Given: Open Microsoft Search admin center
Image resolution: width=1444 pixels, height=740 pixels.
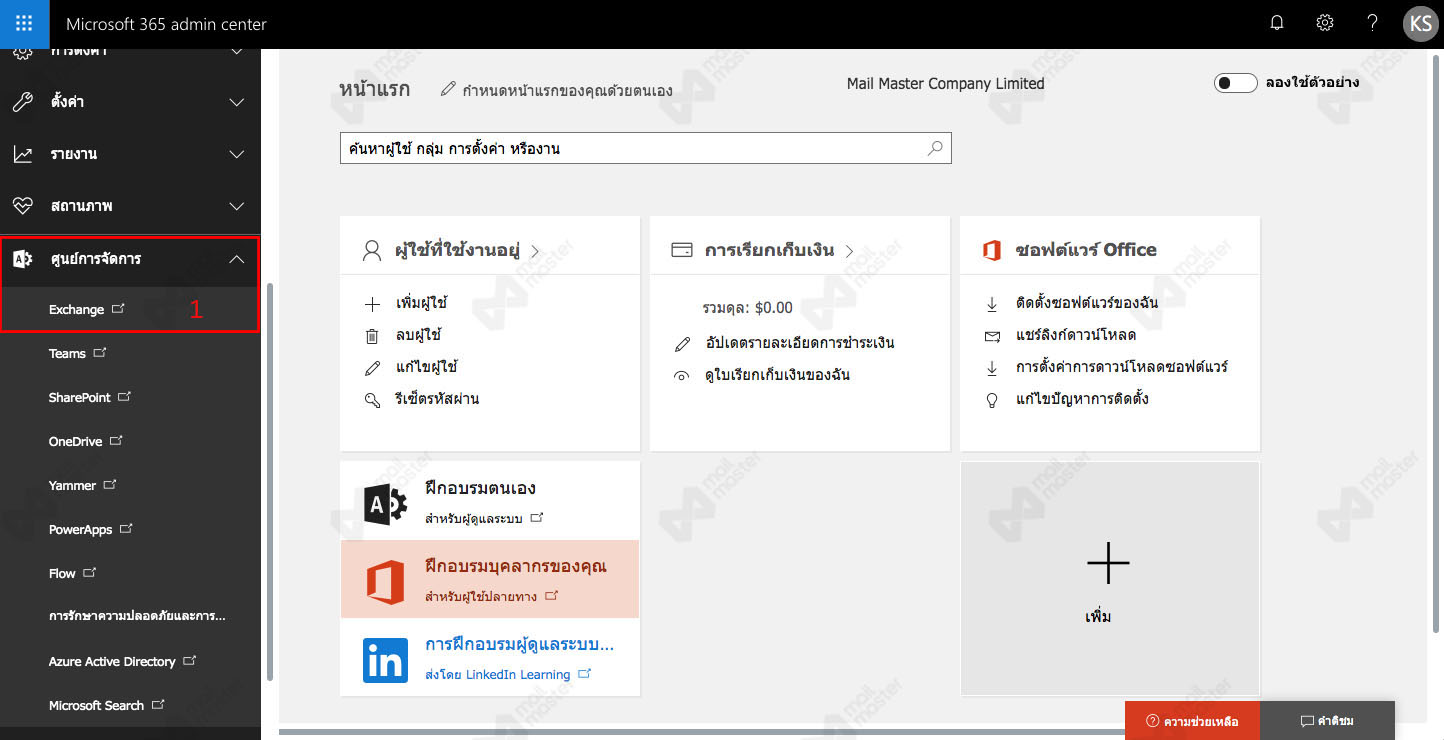Looking at the screenshot, I should [107, 705].
